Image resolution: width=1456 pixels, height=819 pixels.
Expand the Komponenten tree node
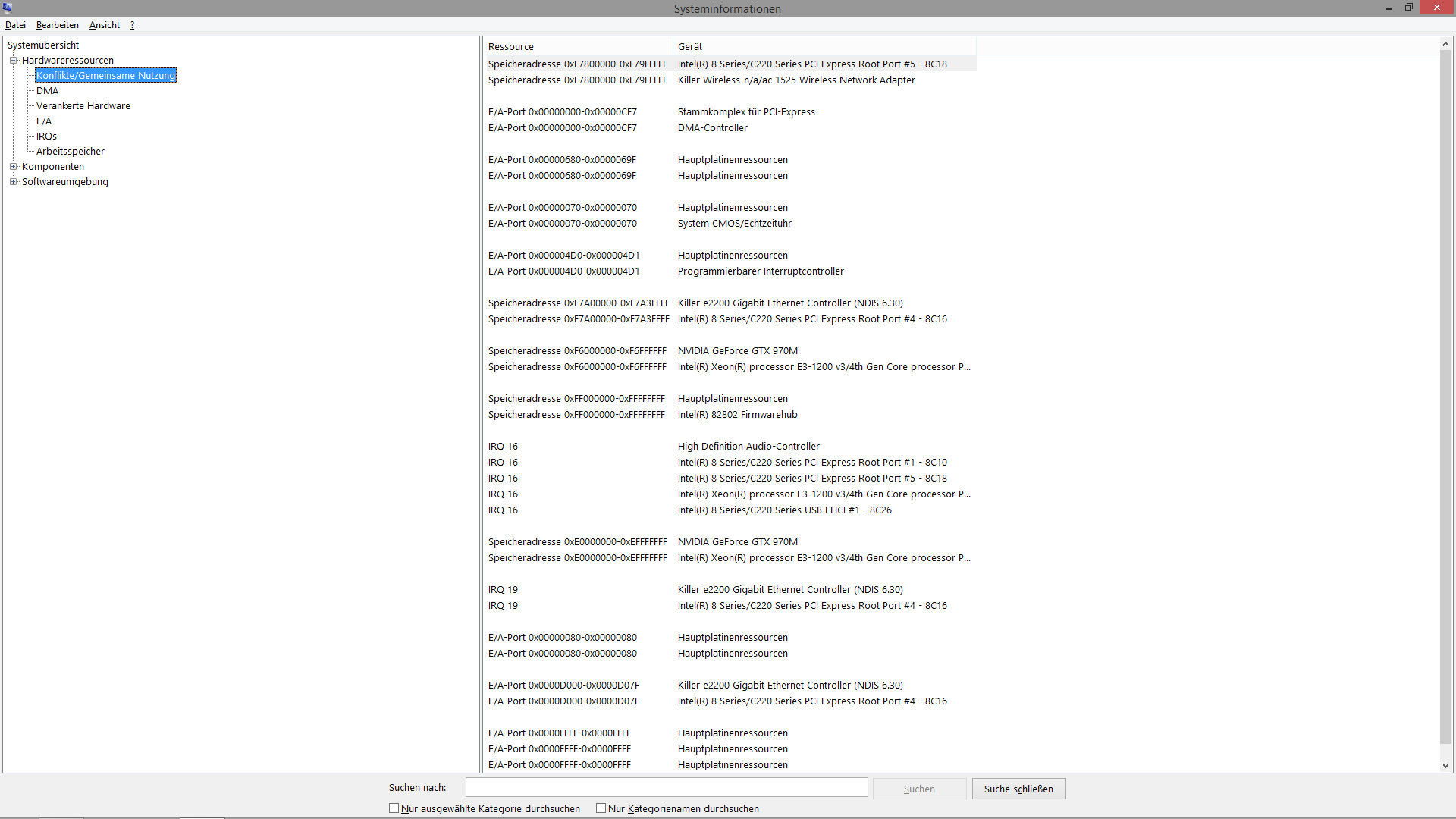13,167
